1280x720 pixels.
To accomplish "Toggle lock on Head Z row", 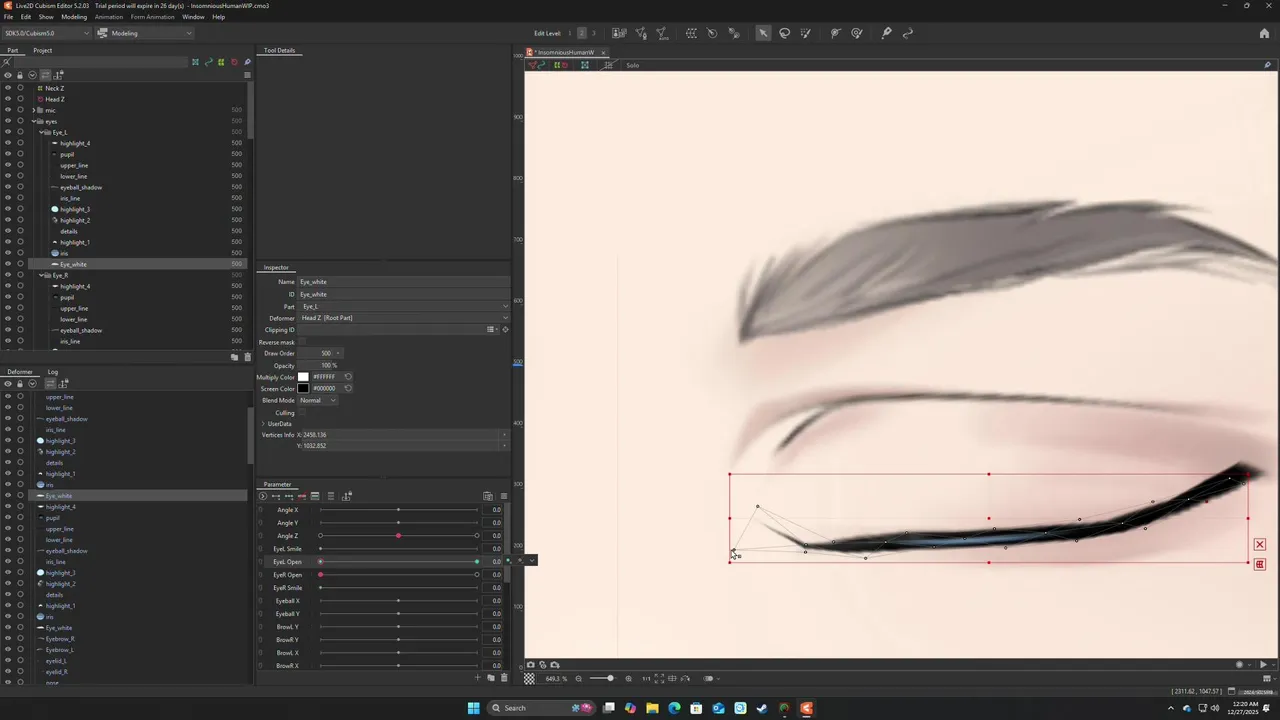I will (20, 99).
